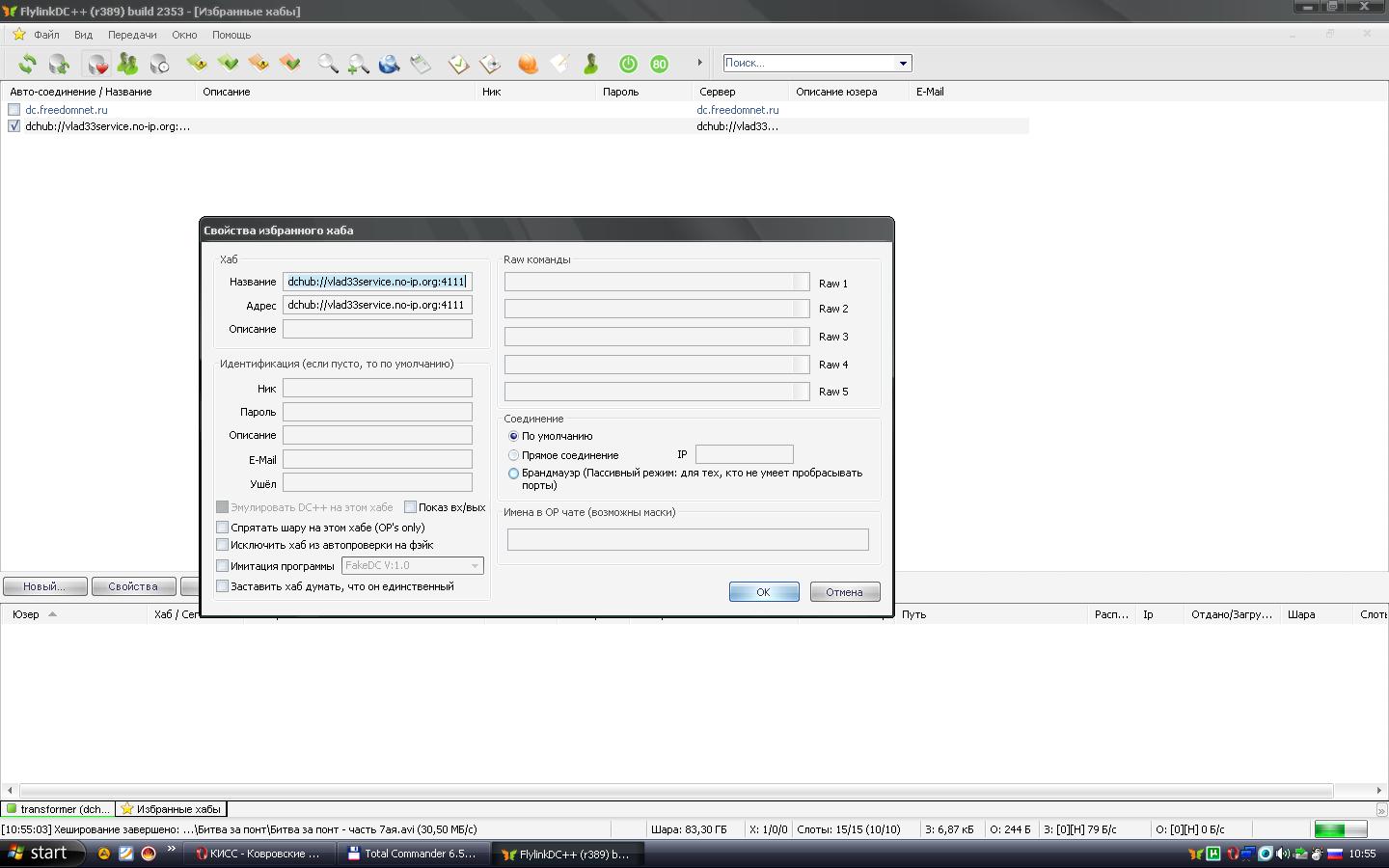Open favorite users two-people icon
Image resolution: width=1389 pixels, height=868 pixels.
point(127,64)
